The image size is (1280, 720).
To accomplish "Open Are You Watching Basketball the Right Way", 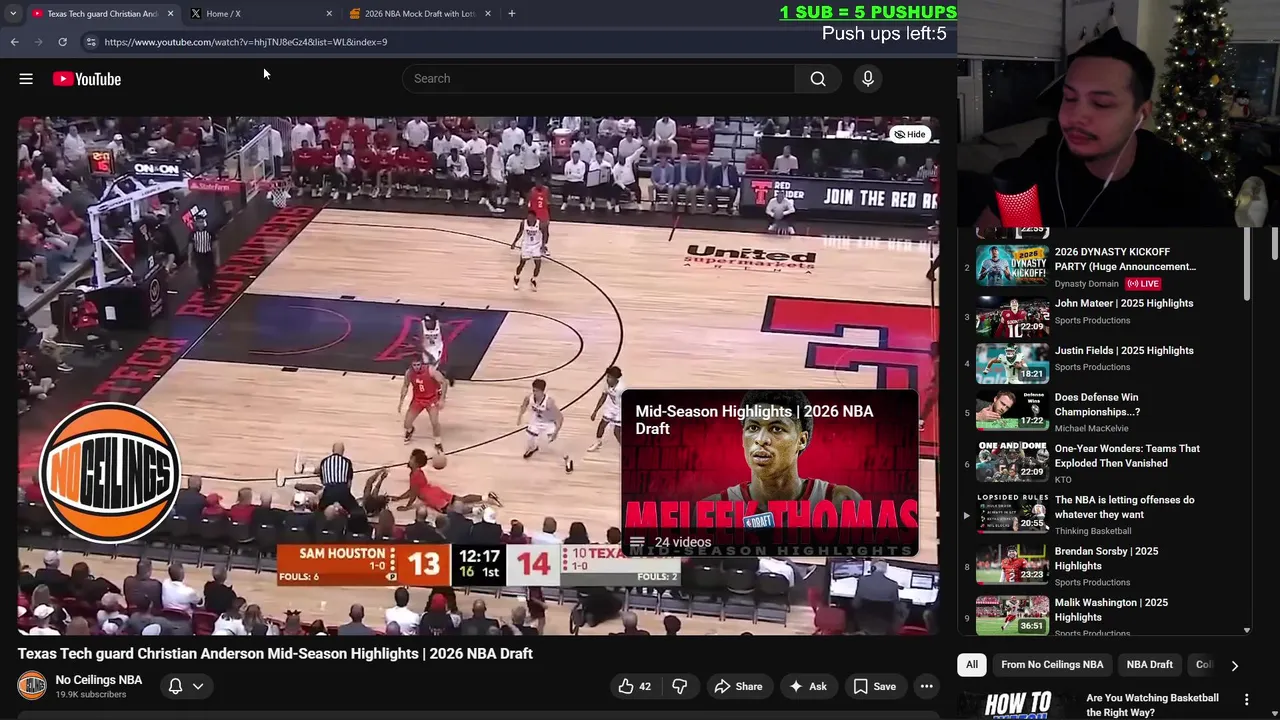I will point(1152,705).
